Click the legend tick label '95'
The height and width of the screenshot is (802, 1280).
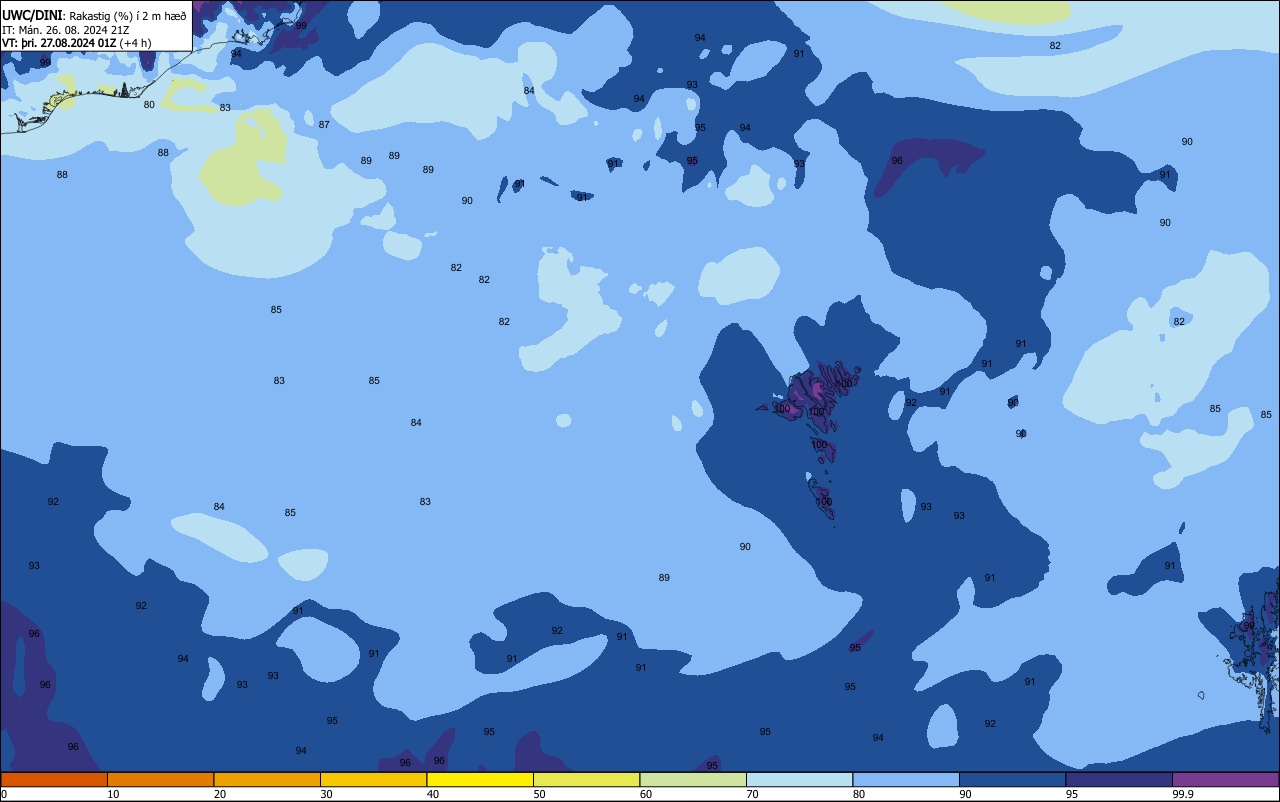(x=1072, y=794)
